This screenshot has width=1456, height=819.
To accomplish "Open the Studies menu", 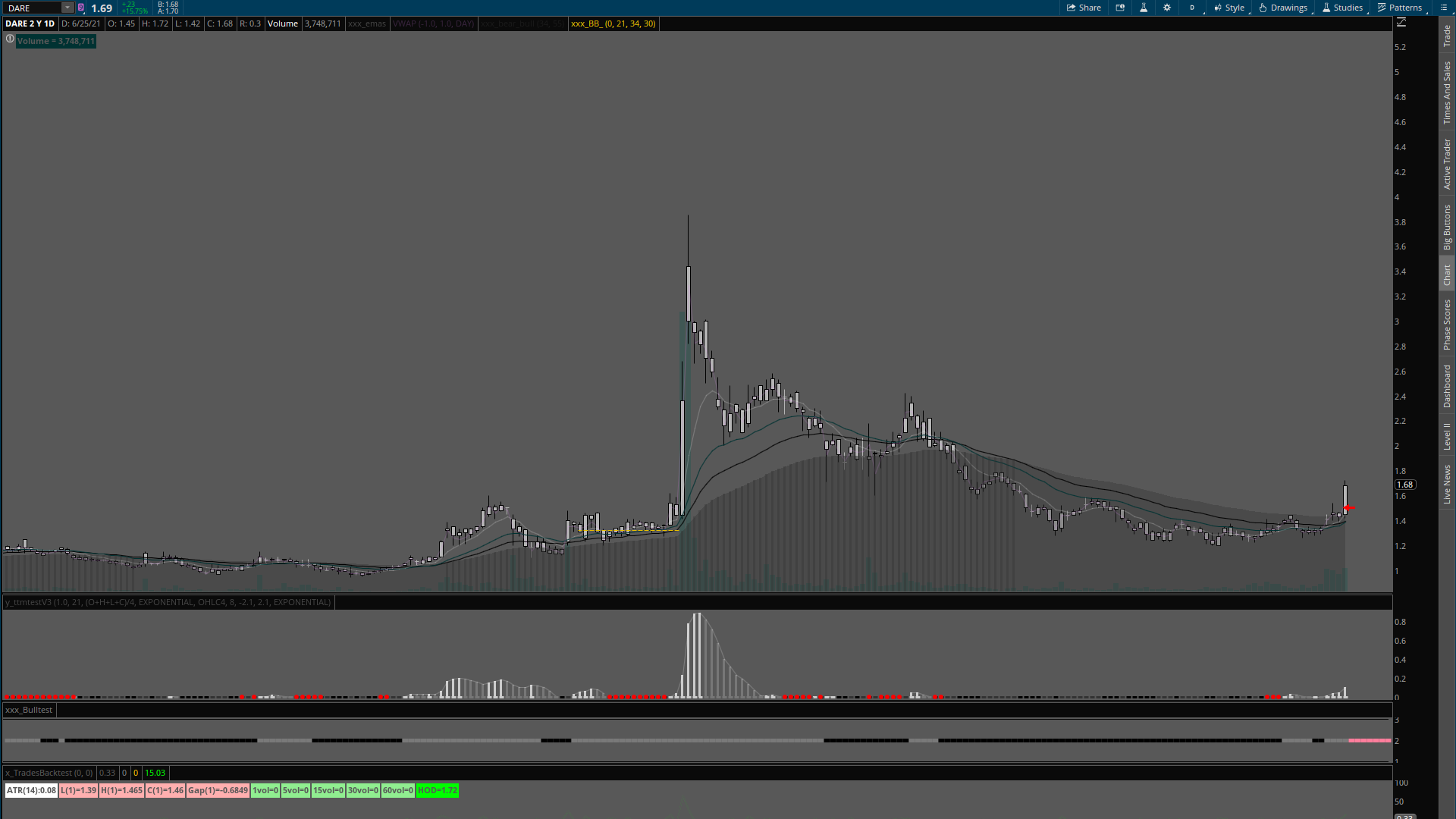I will click(1342, 8).
